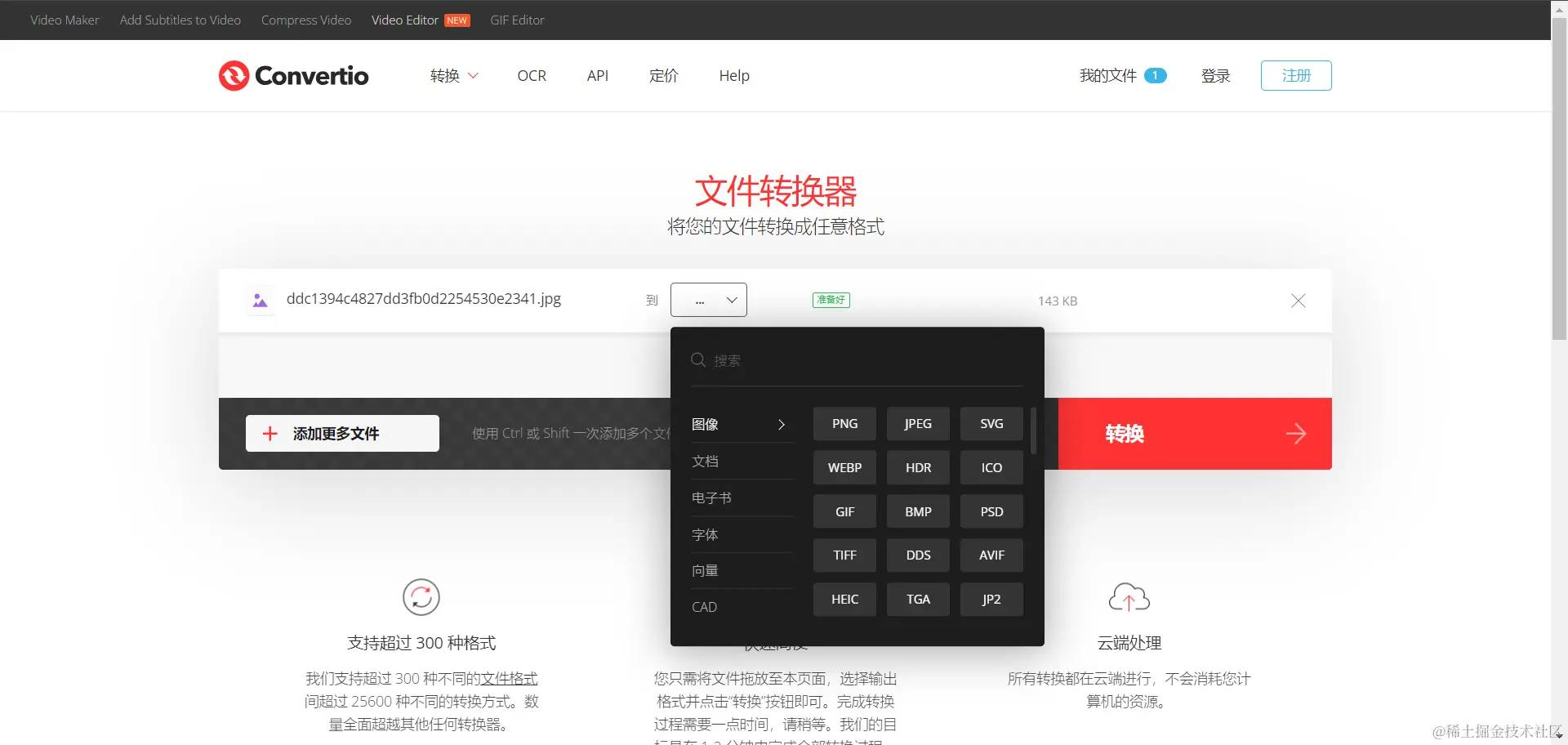Viewport: 1568px width, 745px height.
Task: Click the jpg image file type icon
Action: (260, 301)
